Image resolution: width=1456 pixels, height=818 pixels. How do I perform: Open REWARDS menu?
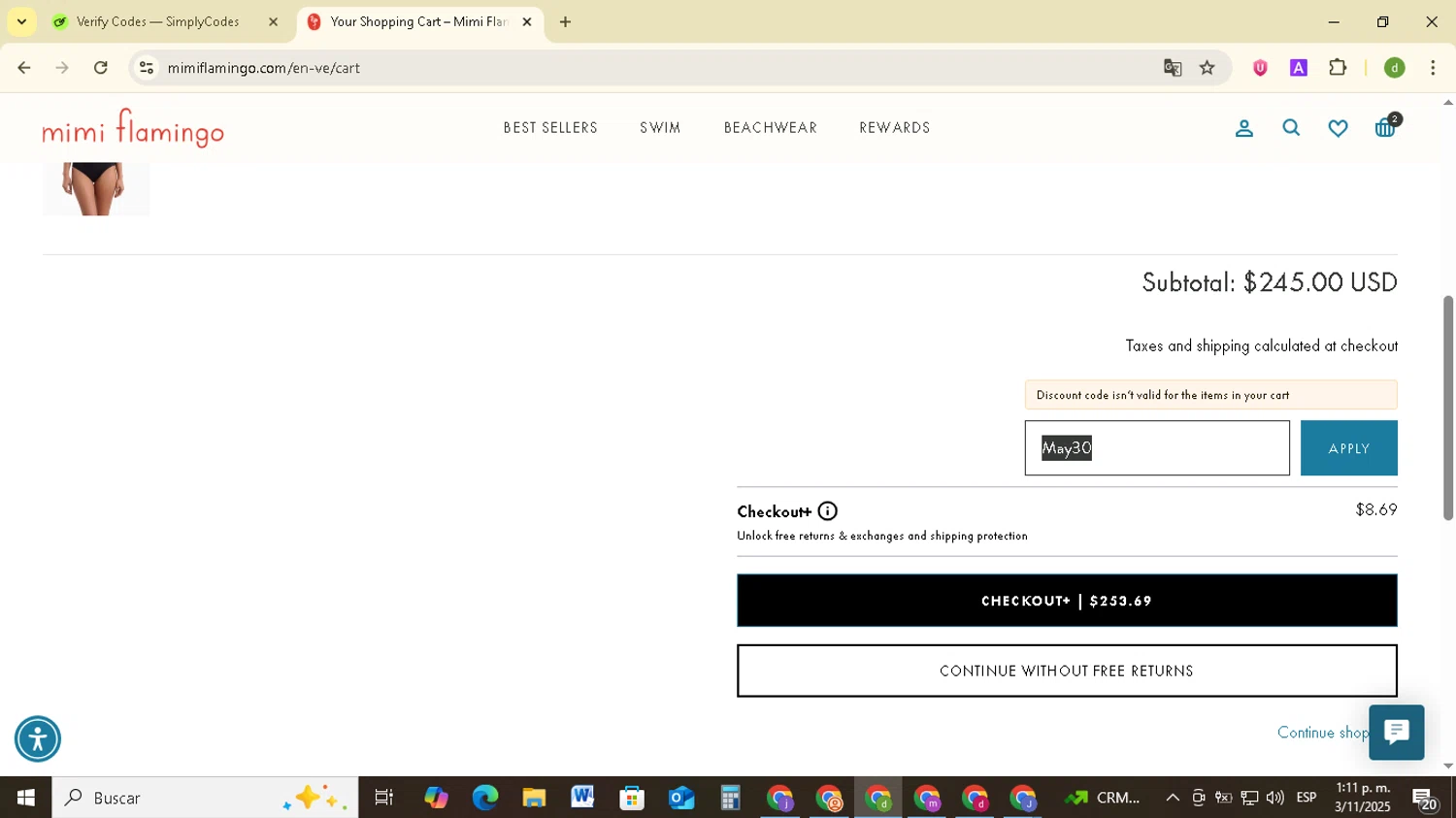(x=895, y=128)
